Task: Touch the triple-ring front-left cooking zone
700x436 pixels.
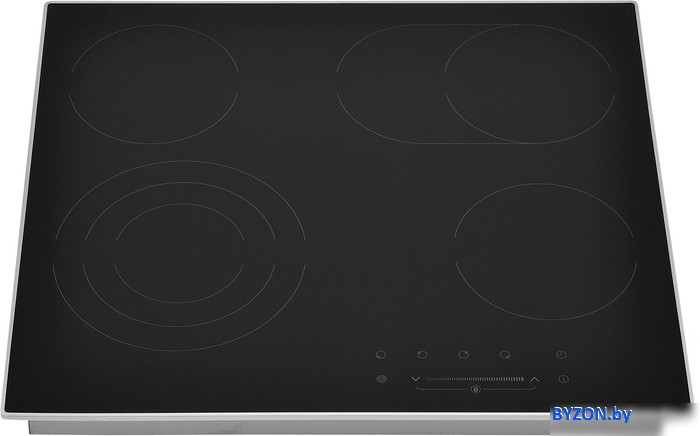Action: pyautogui.click(x=179, y=256)
